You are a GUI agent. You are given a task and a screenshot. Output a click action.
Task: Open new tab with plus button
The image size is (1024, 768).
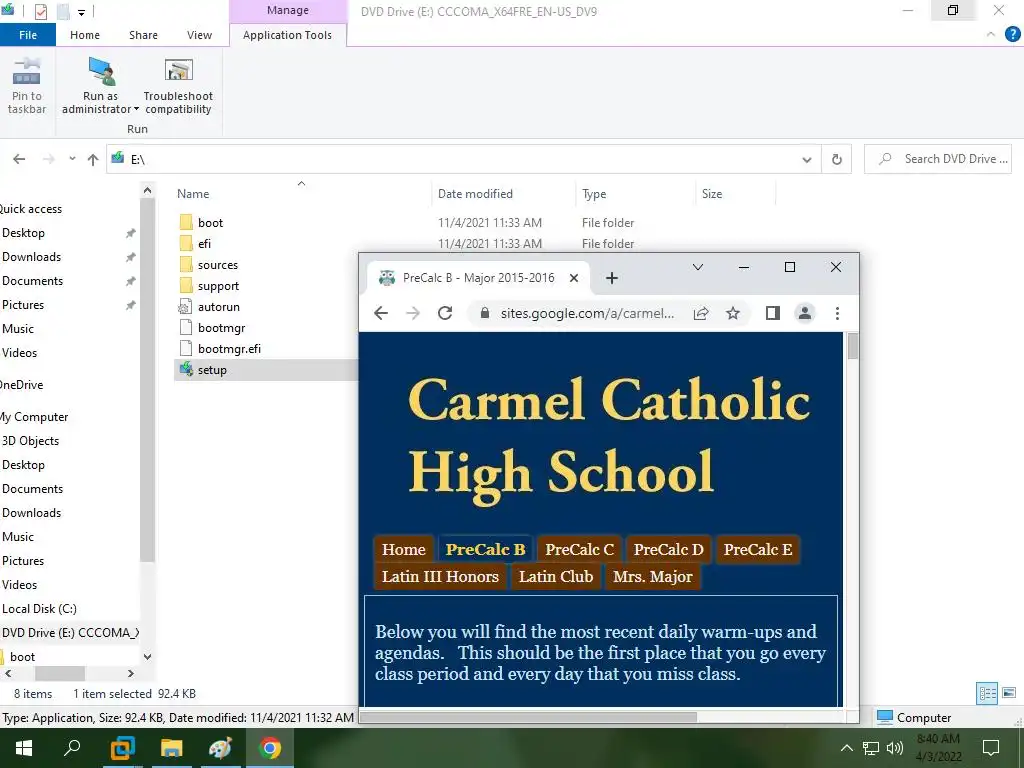(611, 278)
